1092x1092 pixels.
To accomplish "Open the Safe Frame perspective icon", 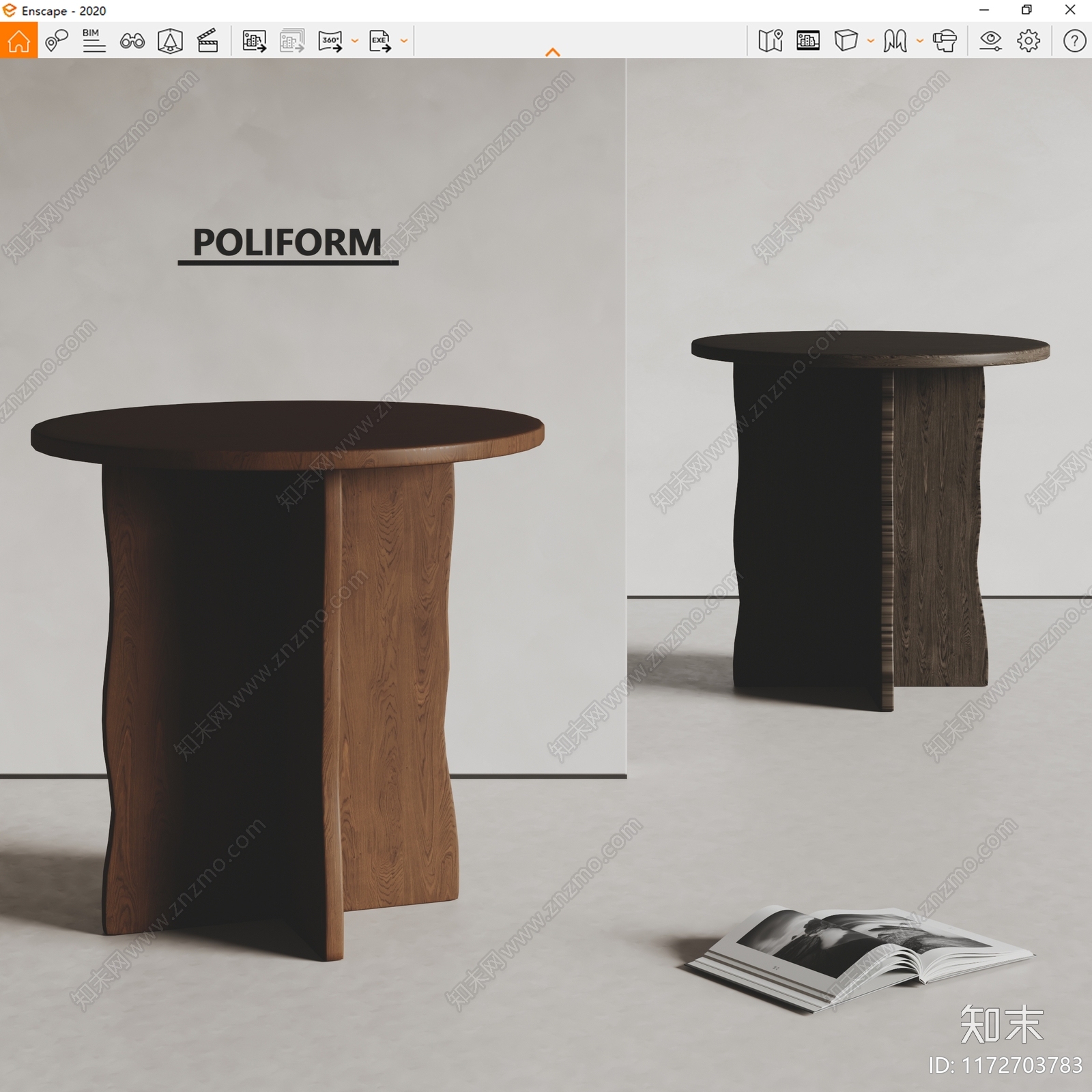I will click(x=170, y=41).
